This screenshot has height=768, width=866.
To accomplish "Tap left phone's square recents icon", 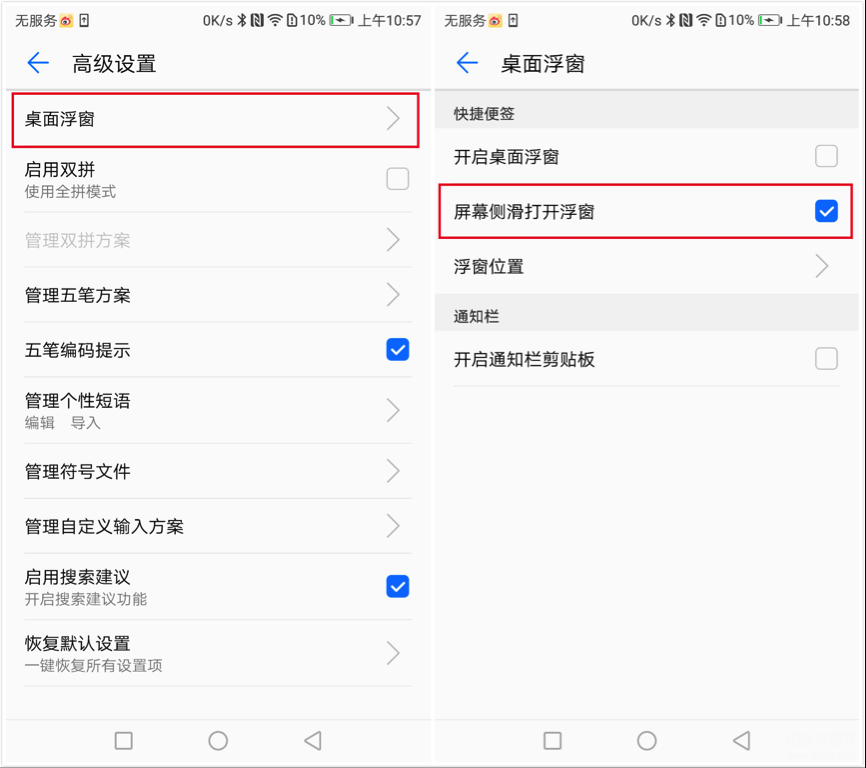I will pos(123,740).
